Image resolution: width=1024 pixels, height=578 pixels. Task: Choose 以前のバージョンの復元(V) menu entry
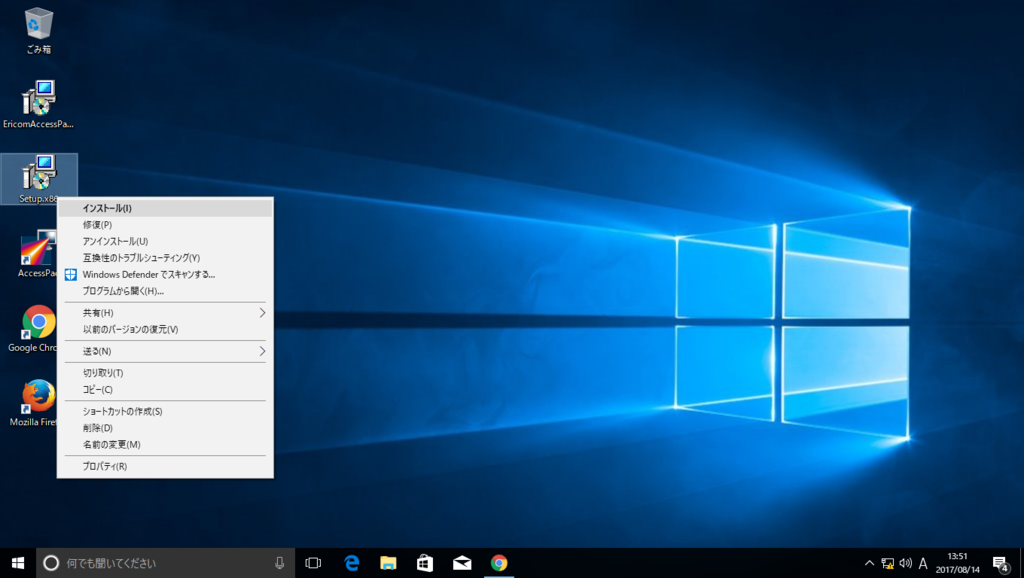coord(165,330)
